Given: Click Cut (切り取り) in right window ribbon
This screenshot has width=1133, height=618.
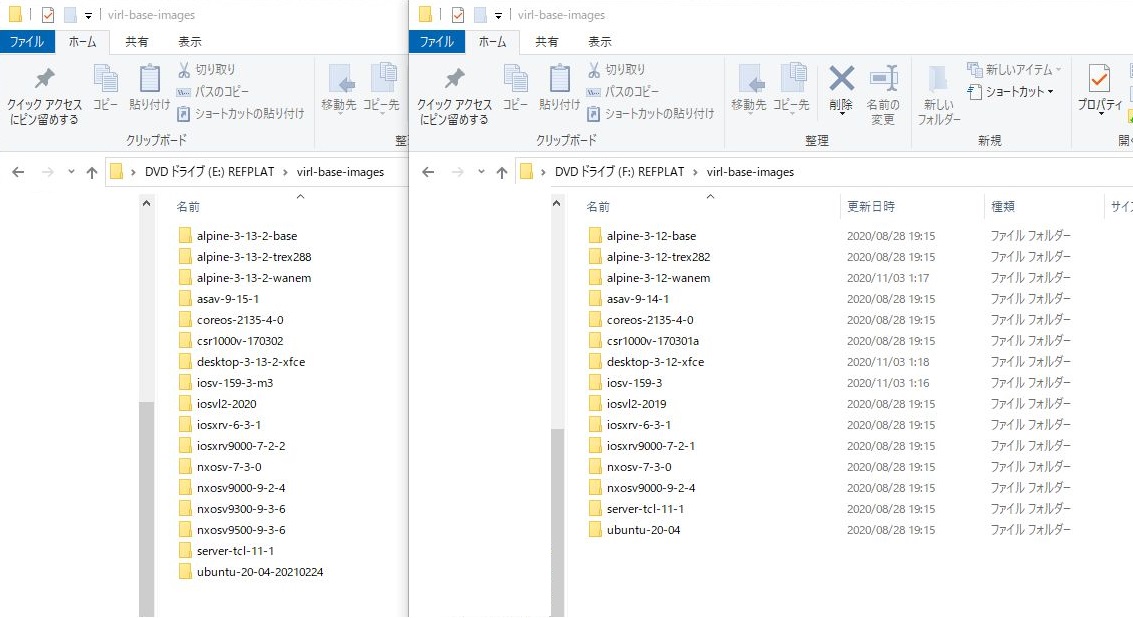Looking at the screenshot, I should pyautogui.click(x=616, y=69).
